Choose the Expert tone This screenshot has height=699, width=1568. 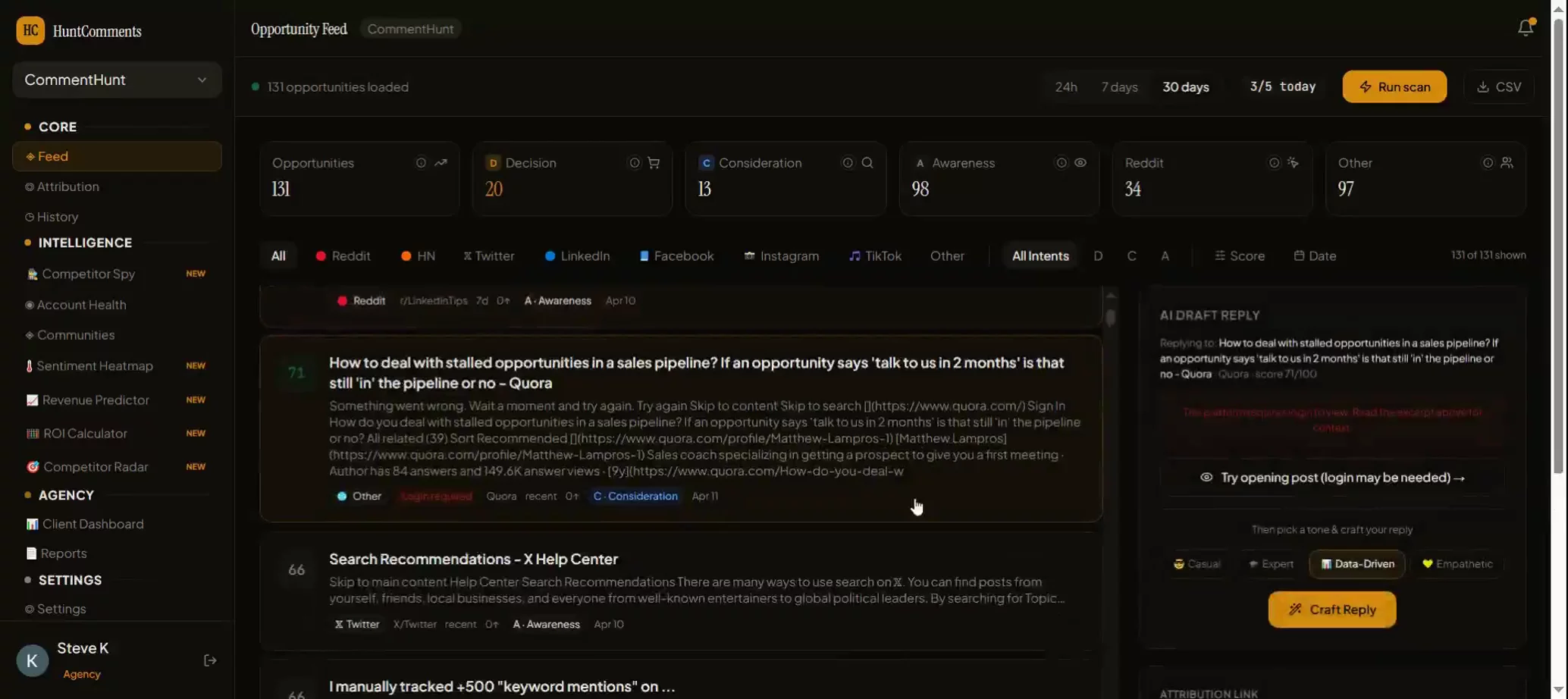(x=1271, y=564)
